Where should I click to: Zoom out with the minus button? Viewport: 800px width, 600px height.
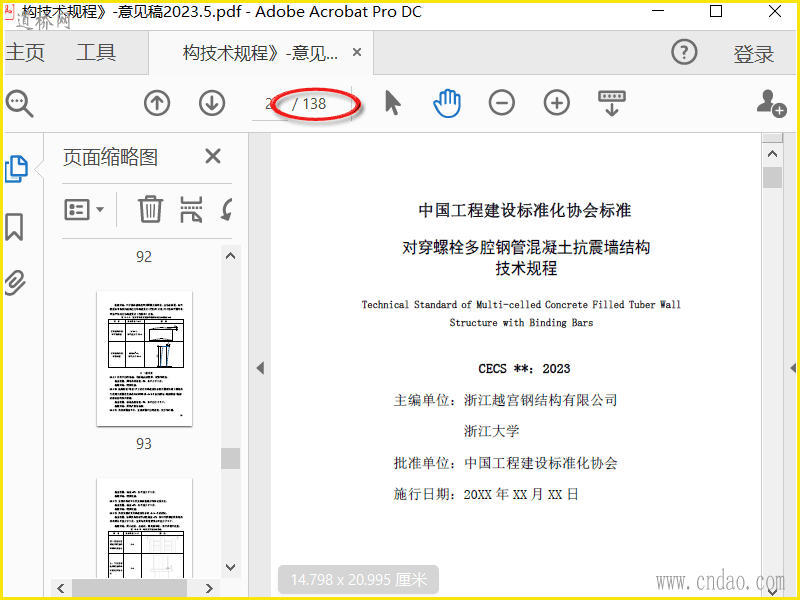click(502, 103)
